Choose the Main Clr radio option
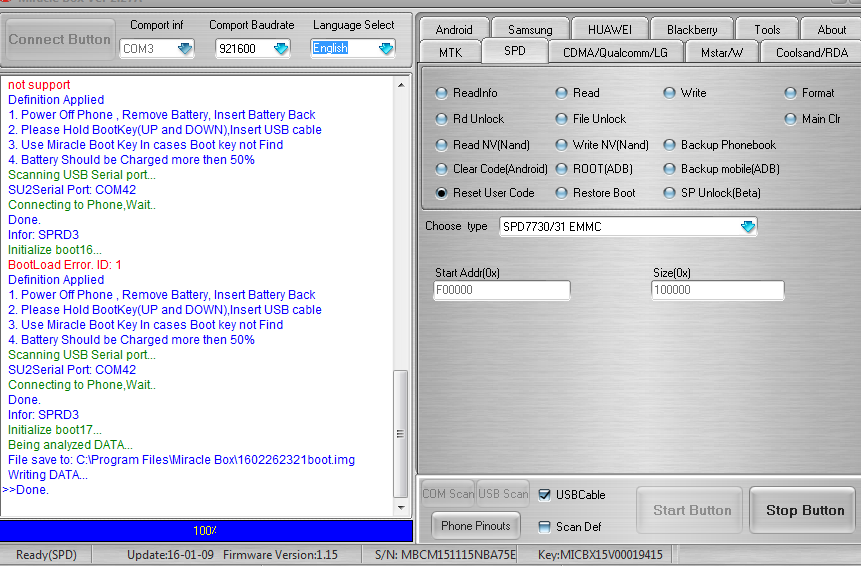The width and height of the screenshot is (861, 566). click(790, 119)
